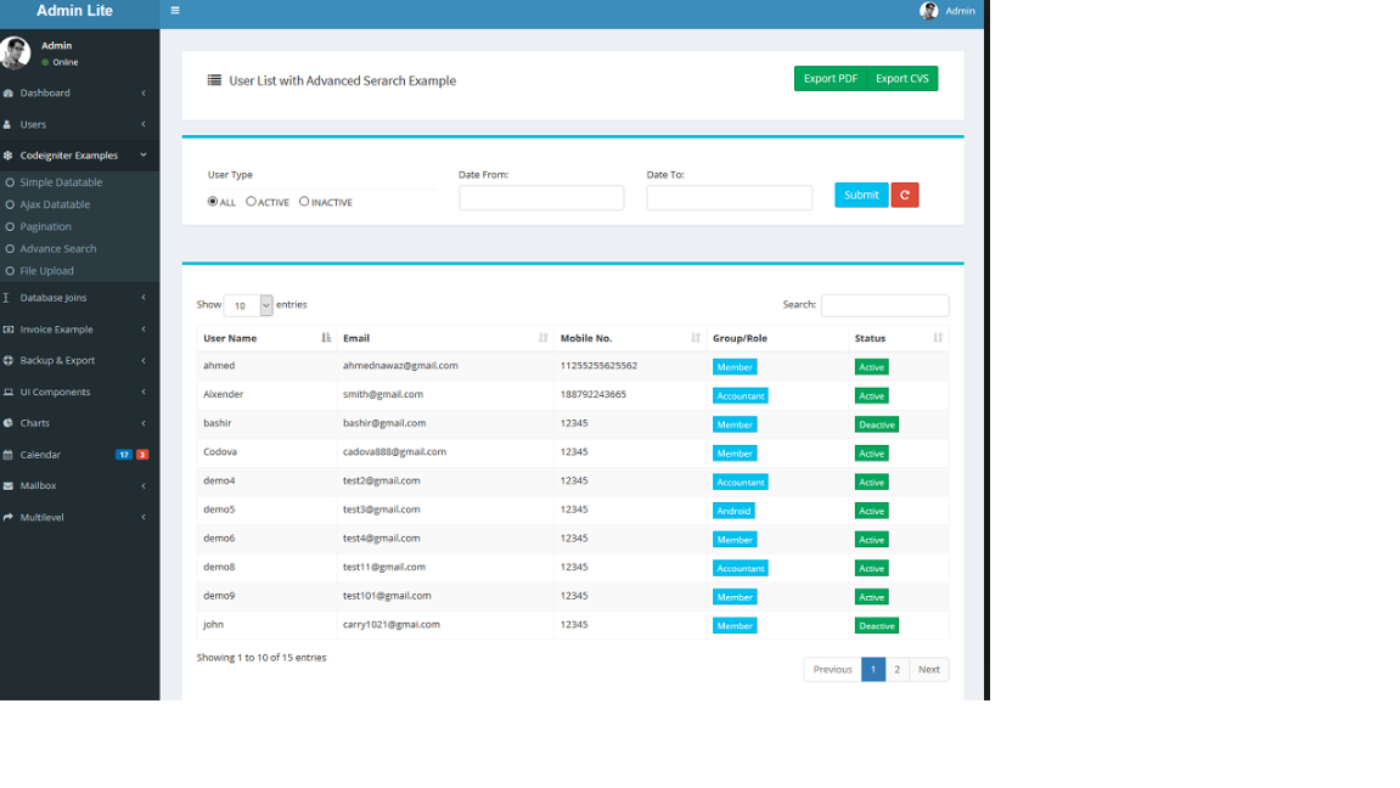Click the admin avatar in top bar

pos(929,11)
